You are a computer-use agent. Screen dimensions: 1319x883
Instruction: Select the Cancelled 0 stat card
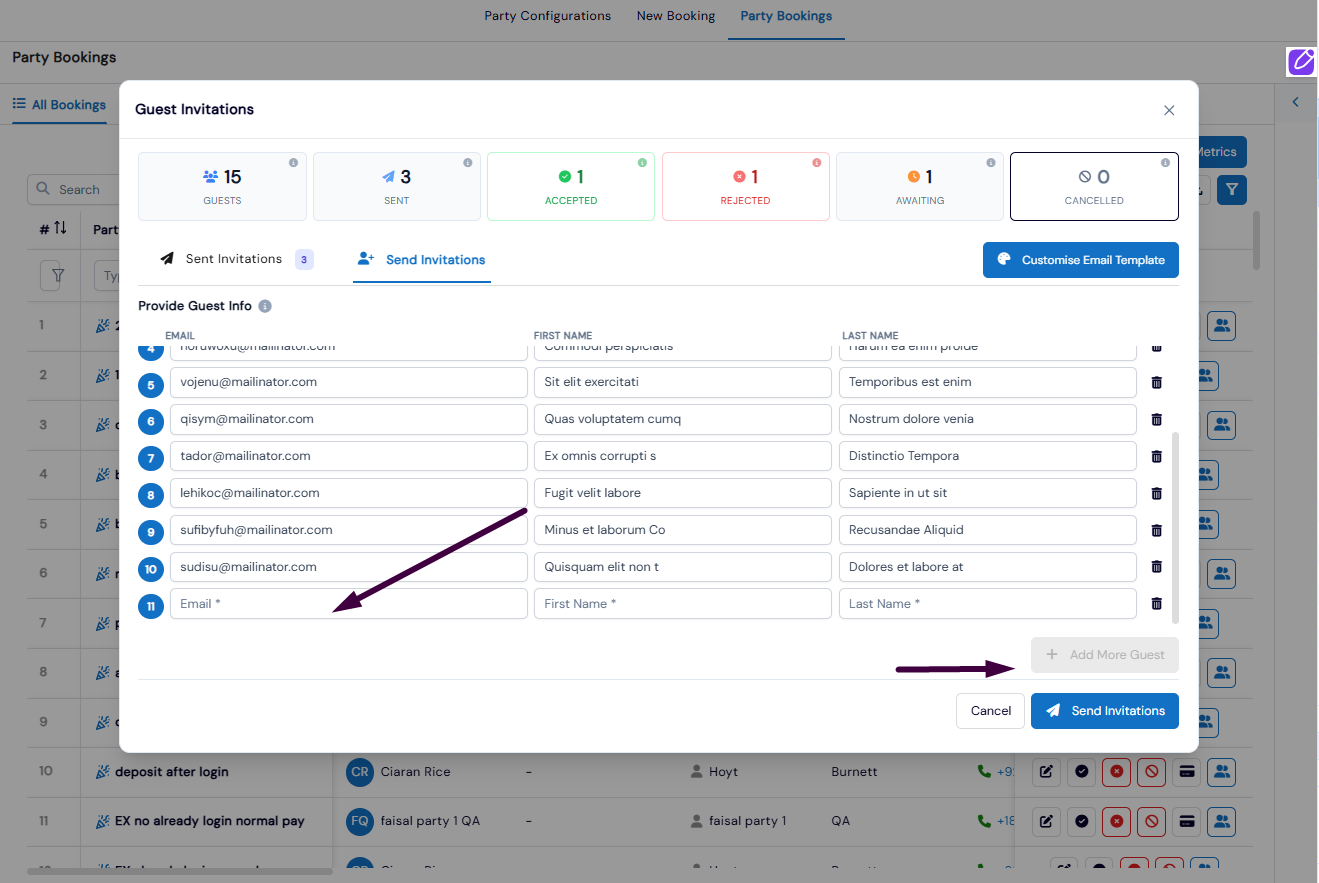1094,186
